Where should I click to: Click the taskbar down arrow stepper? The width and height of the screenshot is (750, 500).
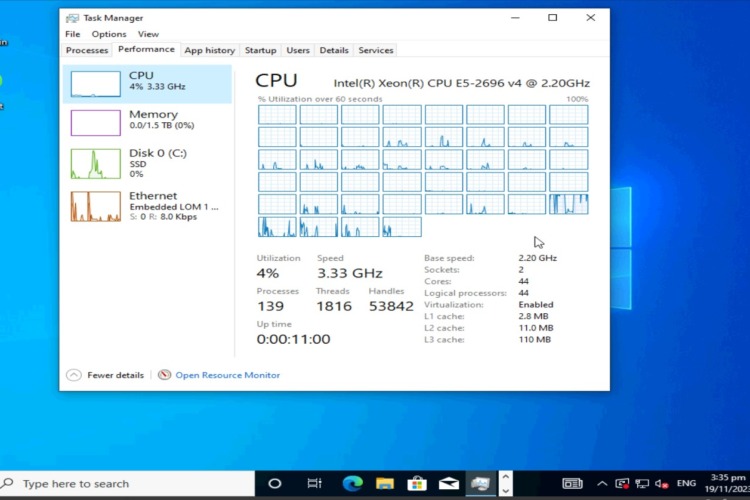coord(506,491)
